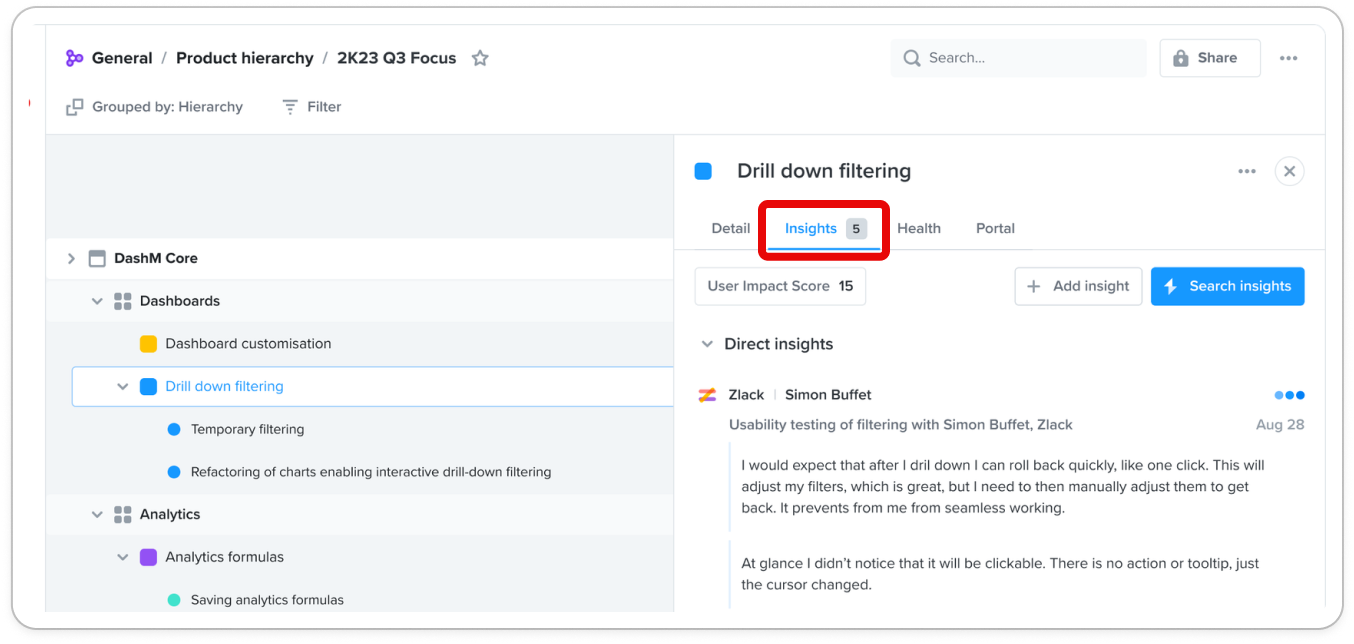This screenshot has width=1354, height=644.
Task: Click the Zlack company logo icon
Action: [707, 395]
